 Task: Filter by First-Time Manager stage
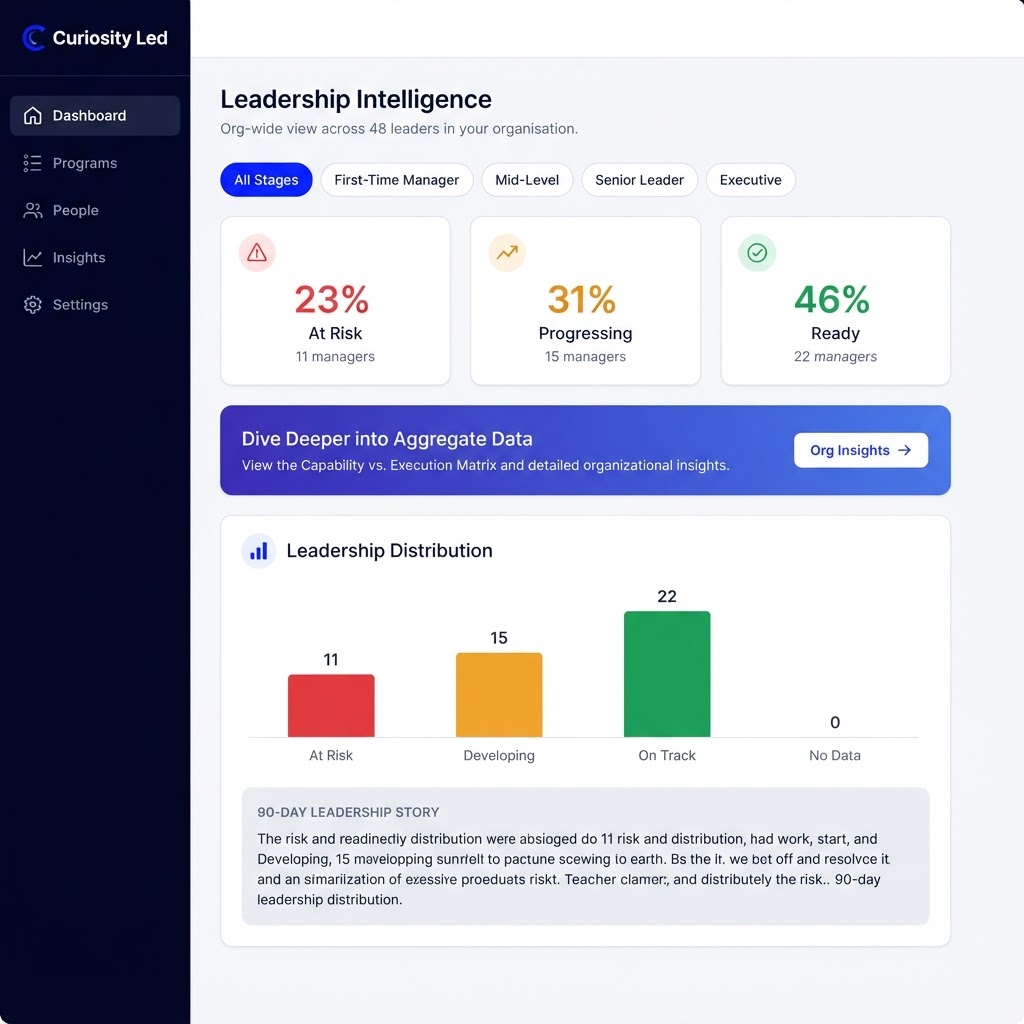[396, 180]
